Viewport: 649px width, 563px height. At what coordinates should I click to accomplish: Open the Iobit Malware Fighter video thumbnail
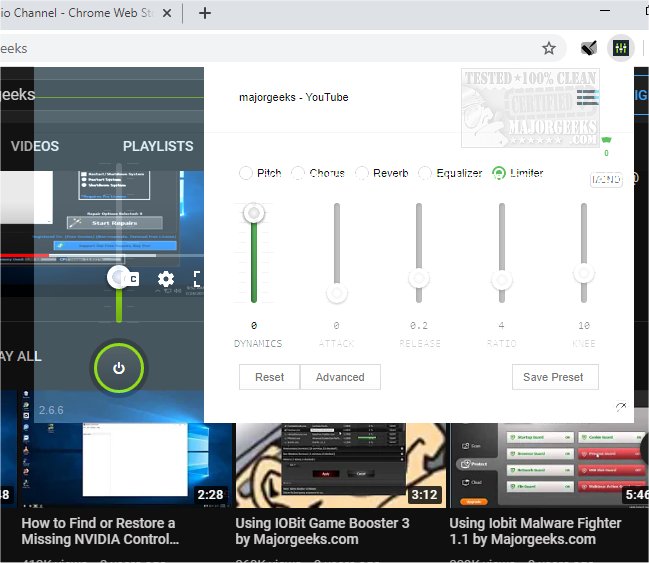(x=549, y=465)
